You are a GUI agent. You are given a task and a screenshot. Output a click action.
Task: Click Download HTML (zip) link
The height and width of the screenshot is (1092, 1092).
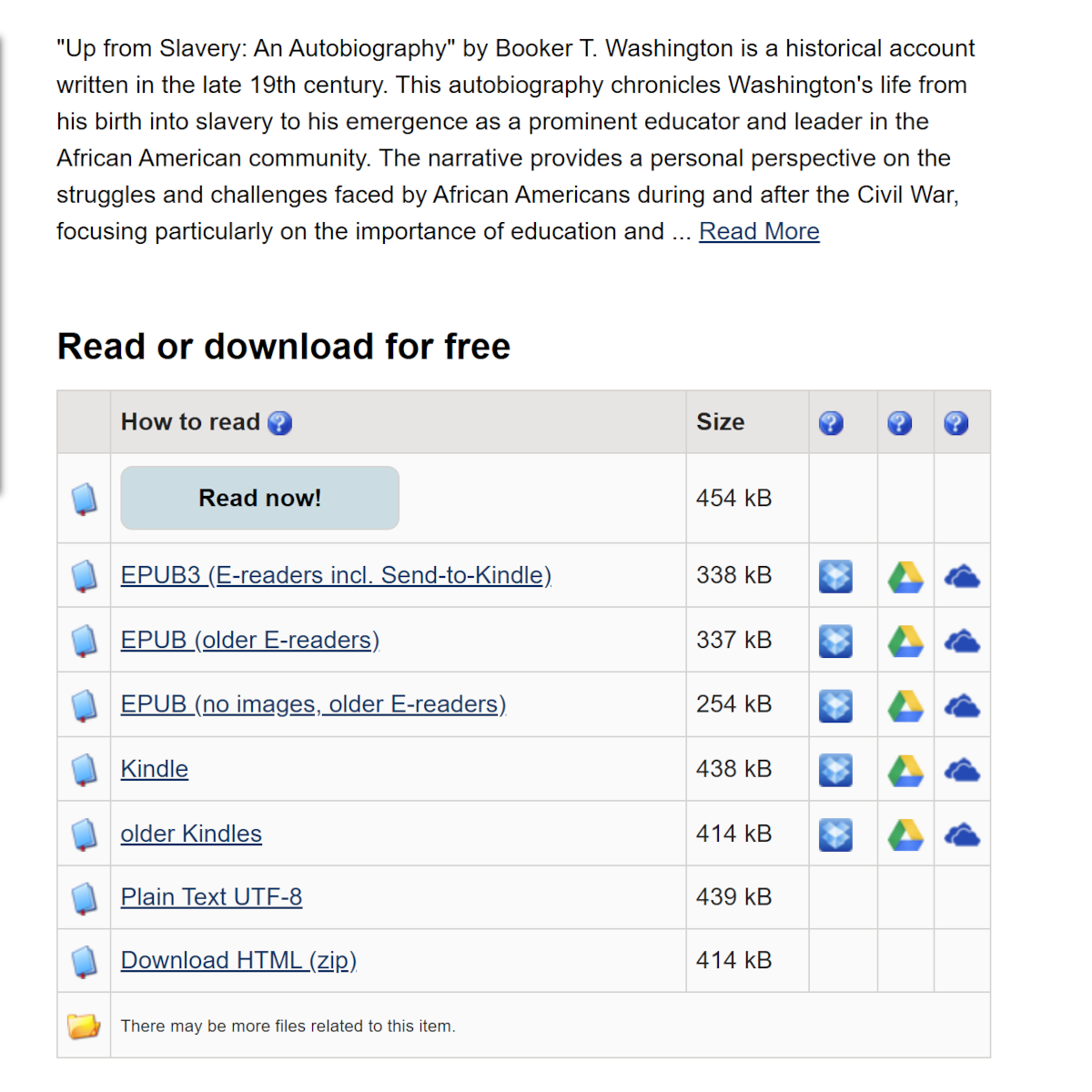pyautogui.click(x=238, y=961)
